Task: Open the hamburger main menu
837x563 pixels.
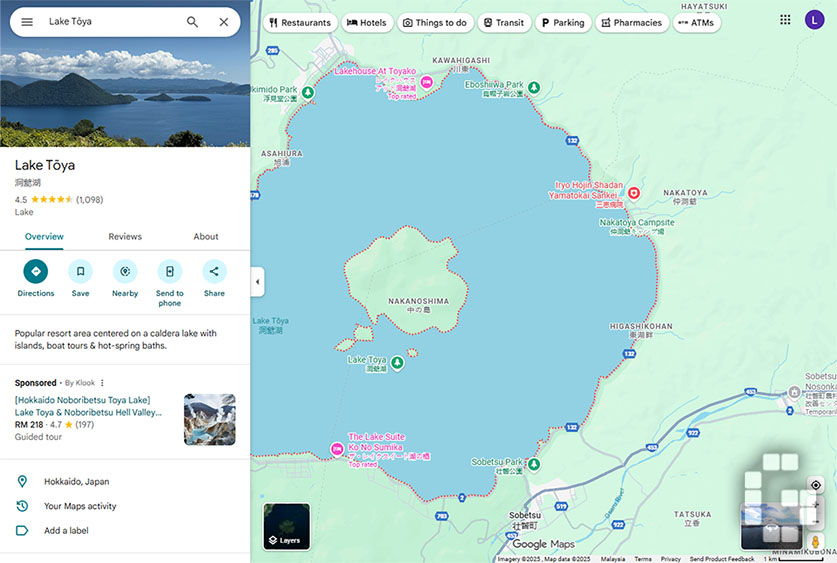Action: coord(27,22)
